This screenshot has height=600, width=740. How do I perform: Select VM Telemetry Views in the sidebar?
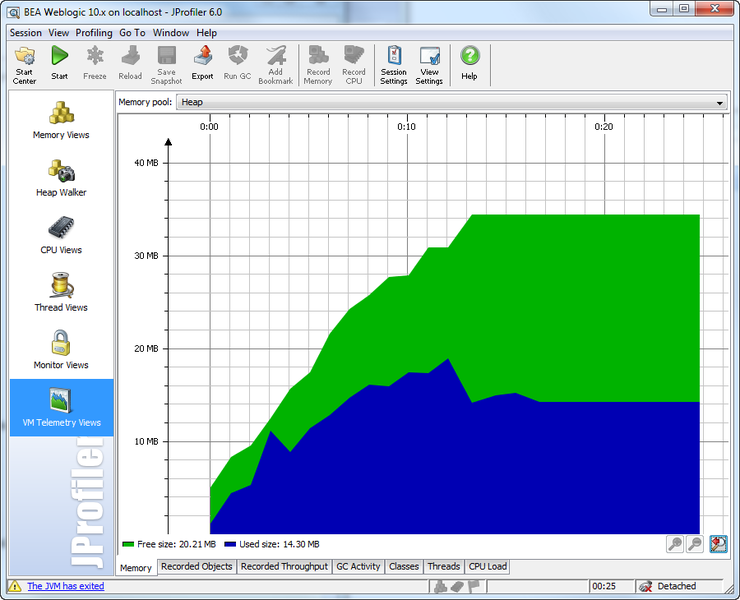61,407
